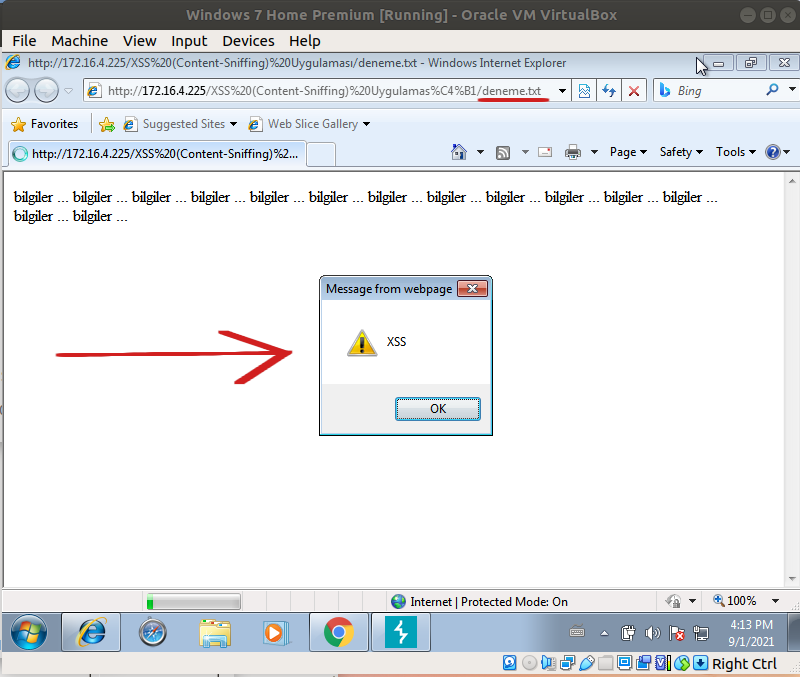Click the blue Help question icon
This screenshot has height=677, width=800.
[773, 152]
